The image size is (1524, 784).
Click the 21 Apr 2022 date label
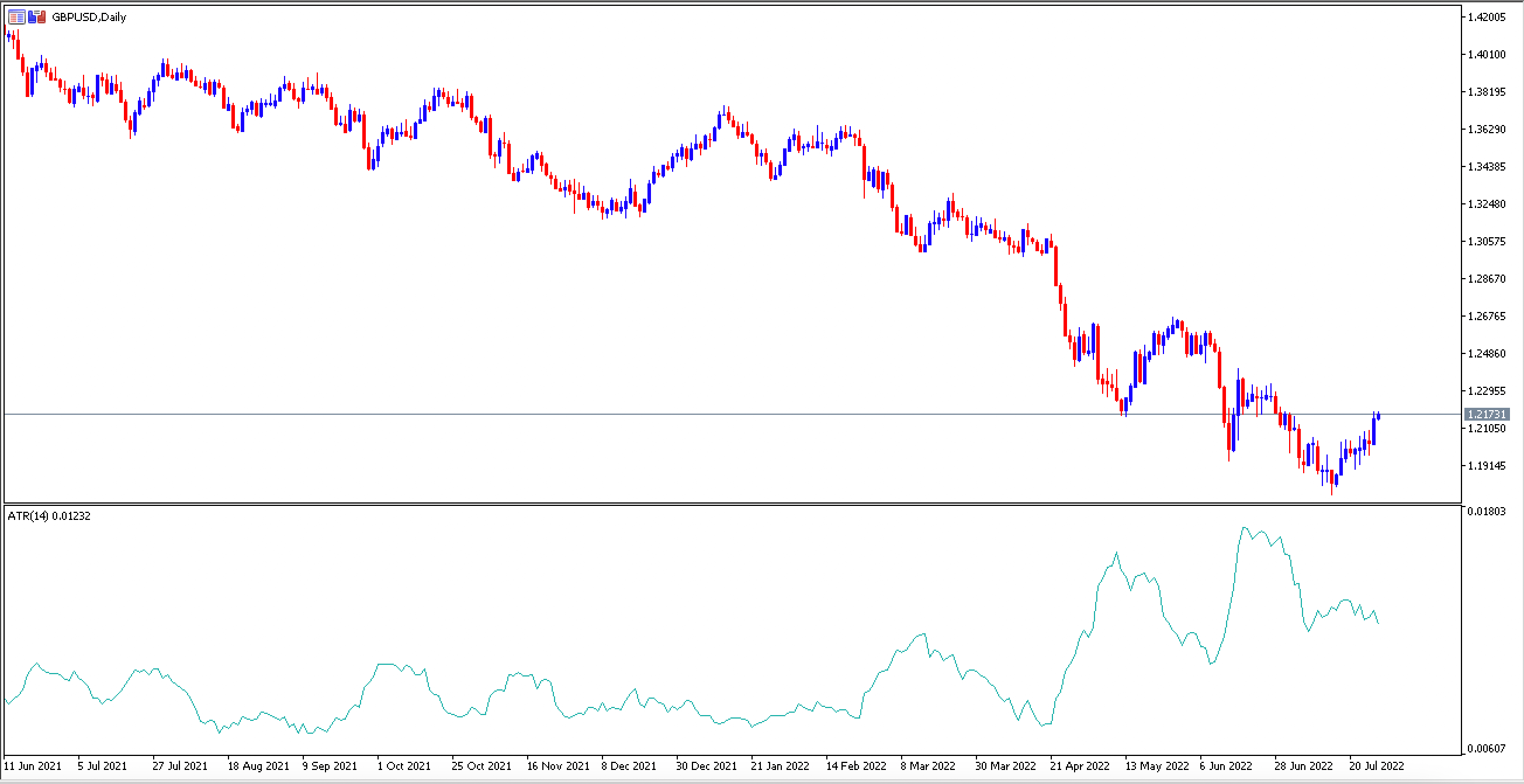[x=1080, y=766]
